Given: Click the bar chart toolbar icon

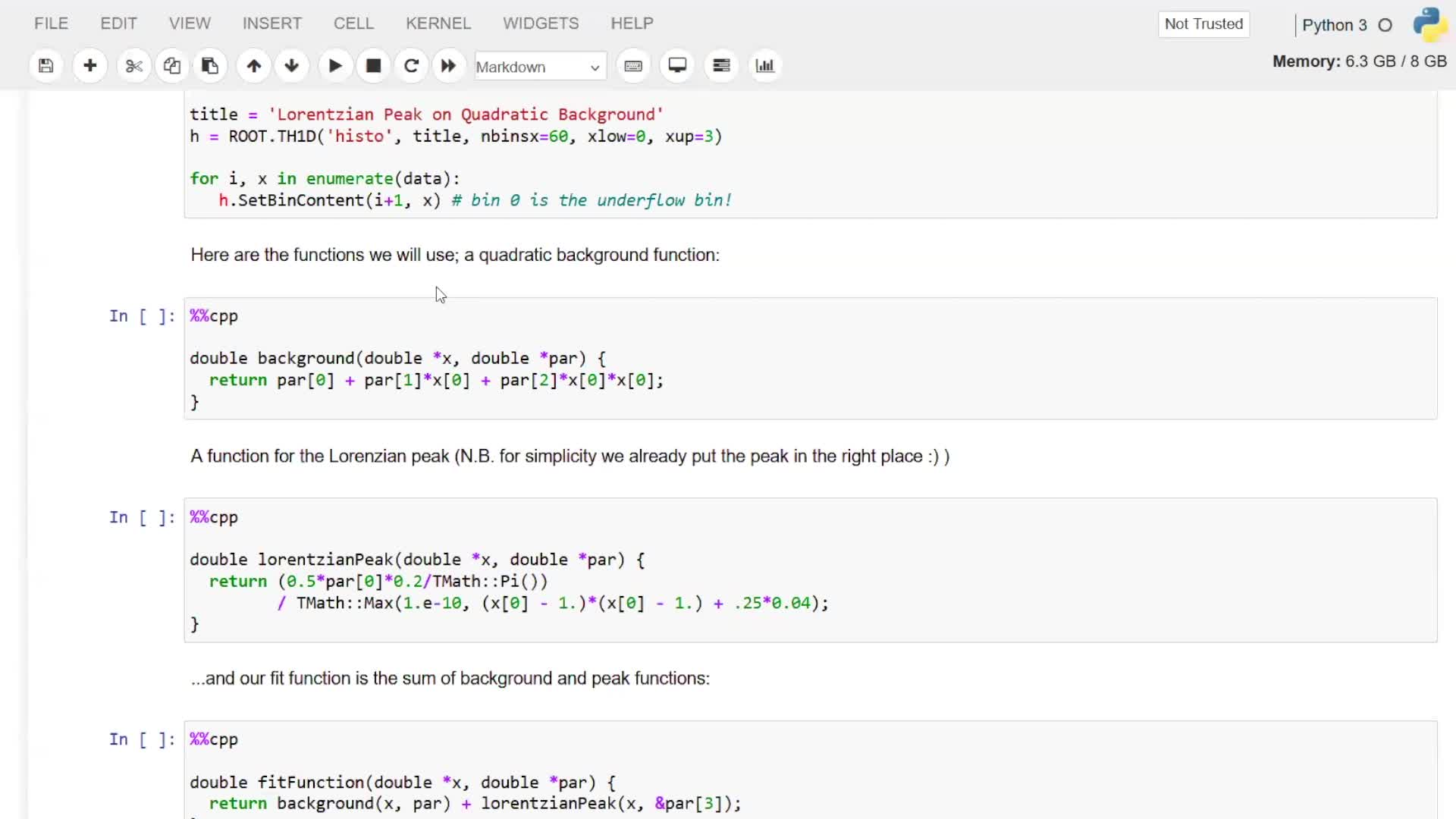Looking at the screenshot, I should coord(765,66).
